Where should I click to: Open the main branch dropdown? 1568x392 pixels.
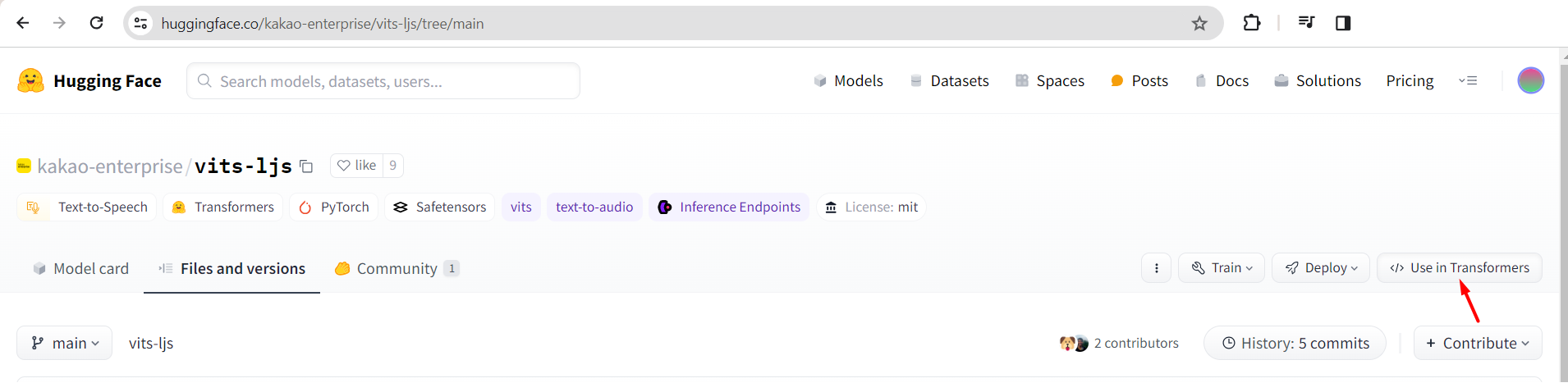point(65,343)
